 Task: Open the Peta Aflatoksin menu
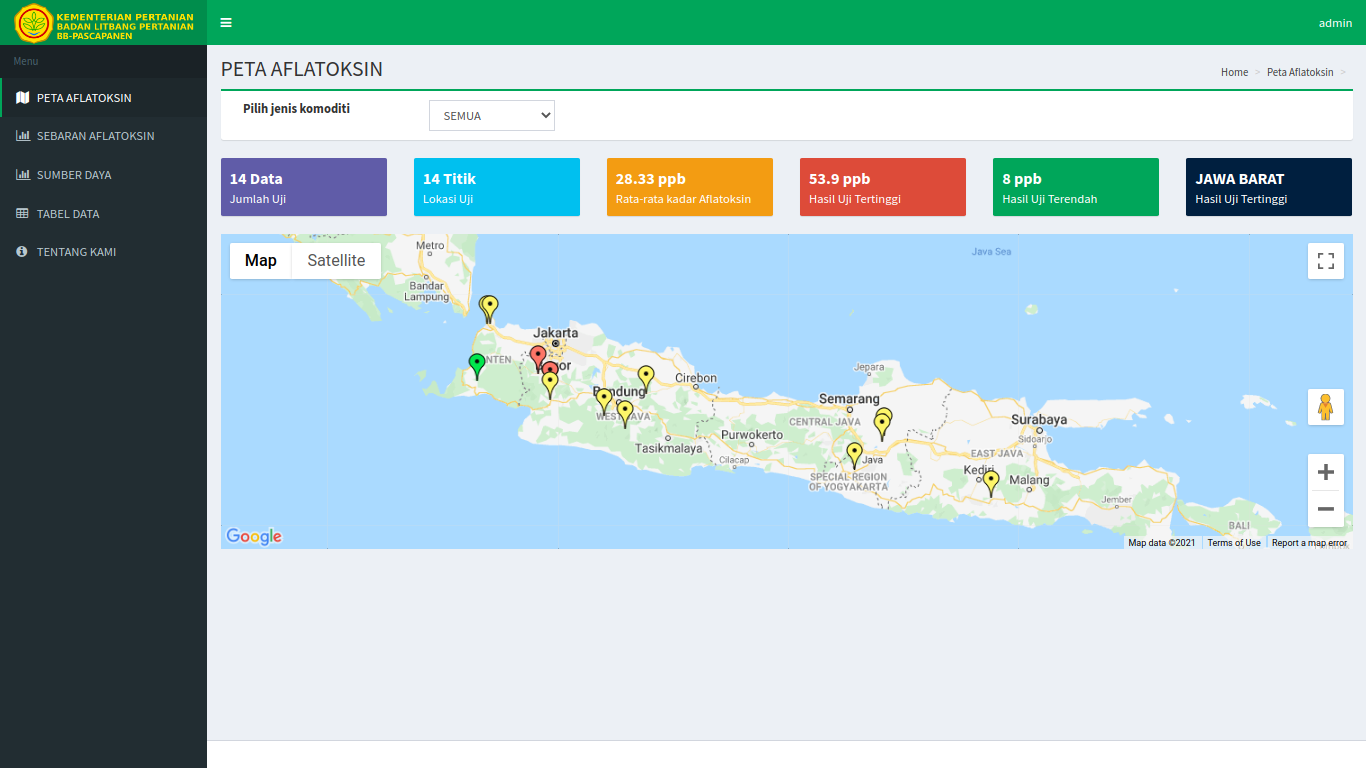pos(104,98)
